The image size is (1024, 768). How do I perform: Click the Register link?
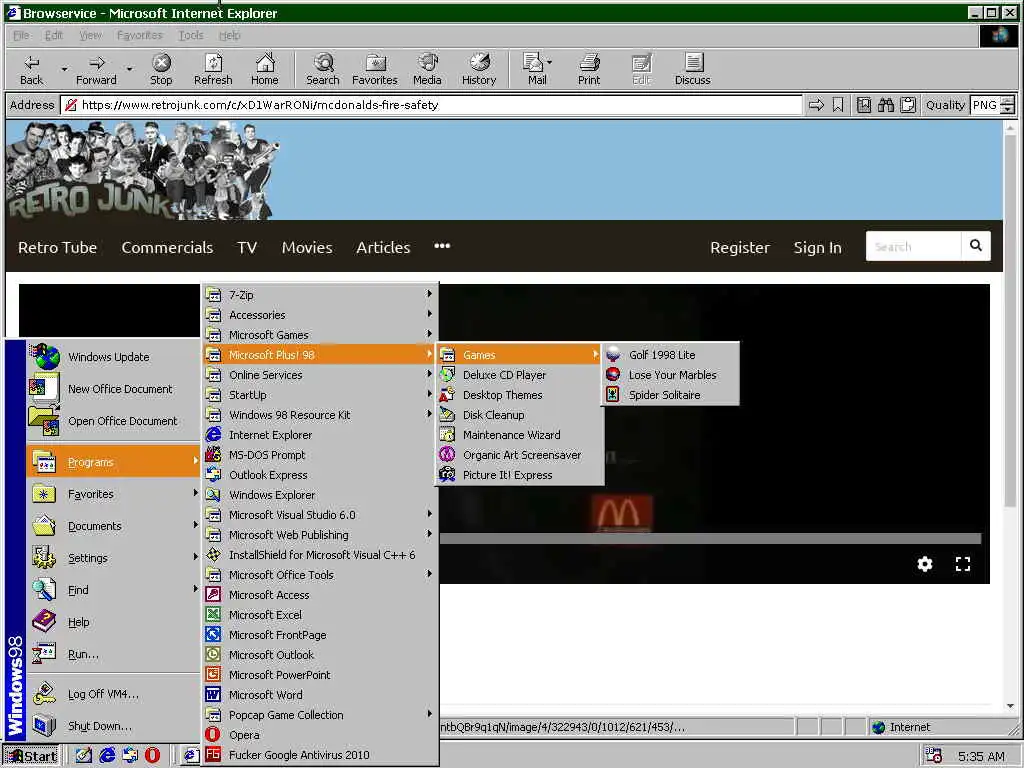pos(740,248)
